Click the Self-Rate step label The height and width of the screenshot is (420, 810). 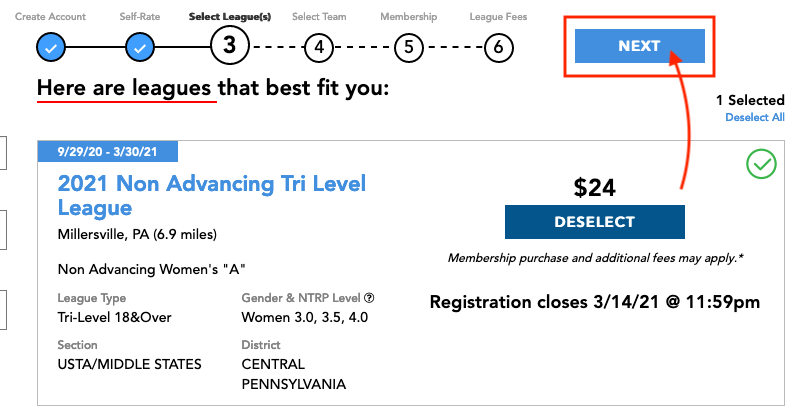[139, 17]
